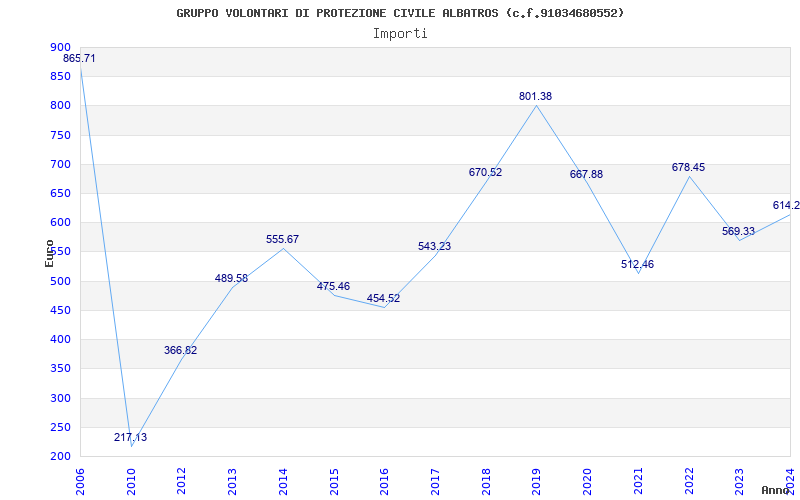
Task: Select the 670.52 data label
Action: (x=485, y=172)
